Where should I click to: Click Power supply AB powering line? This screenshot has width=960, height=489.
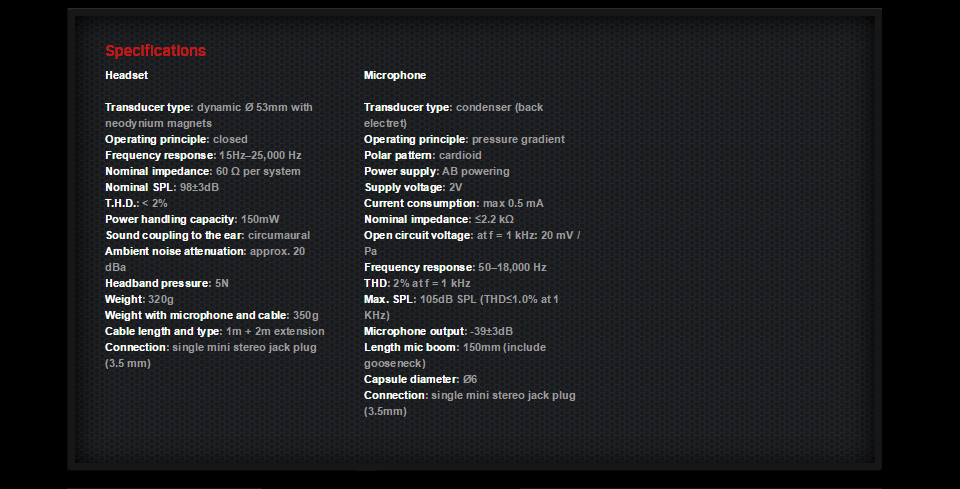coord(437,171)
